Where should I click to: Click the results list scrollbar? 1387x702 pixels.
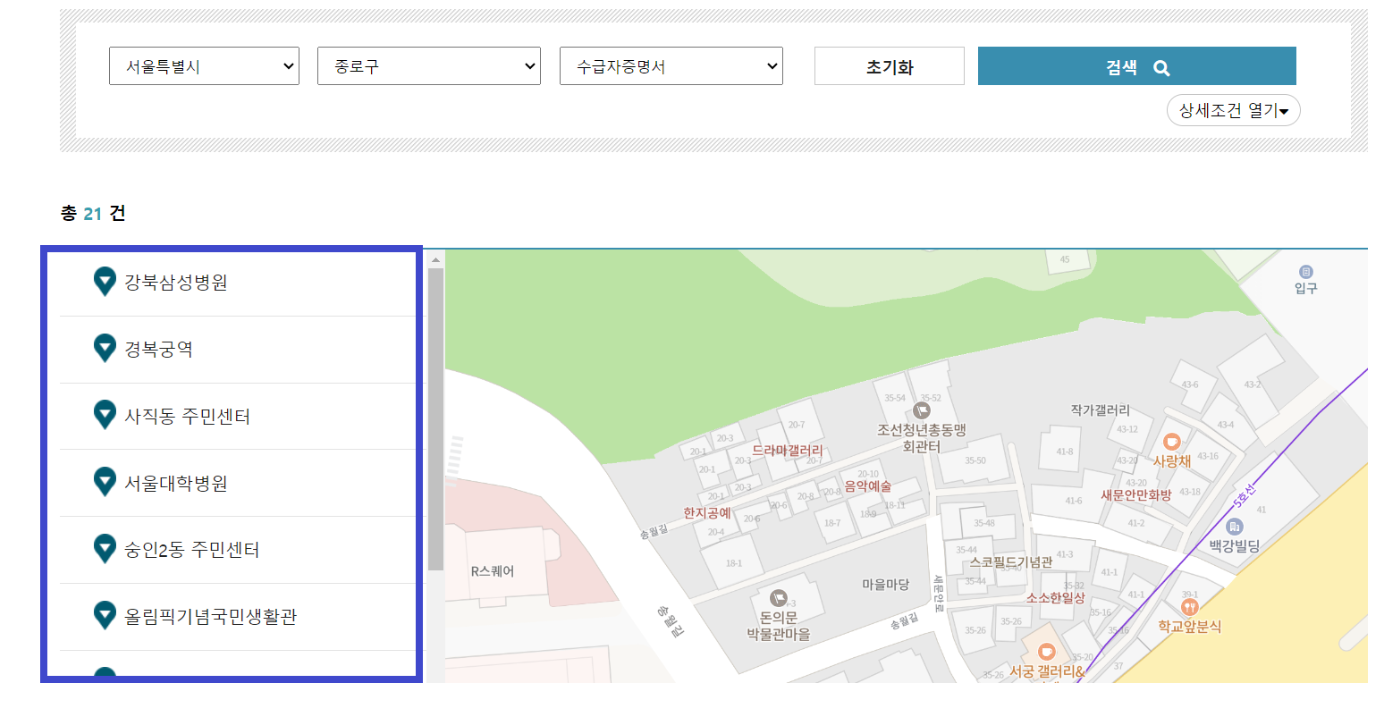[x=433, y=400]
